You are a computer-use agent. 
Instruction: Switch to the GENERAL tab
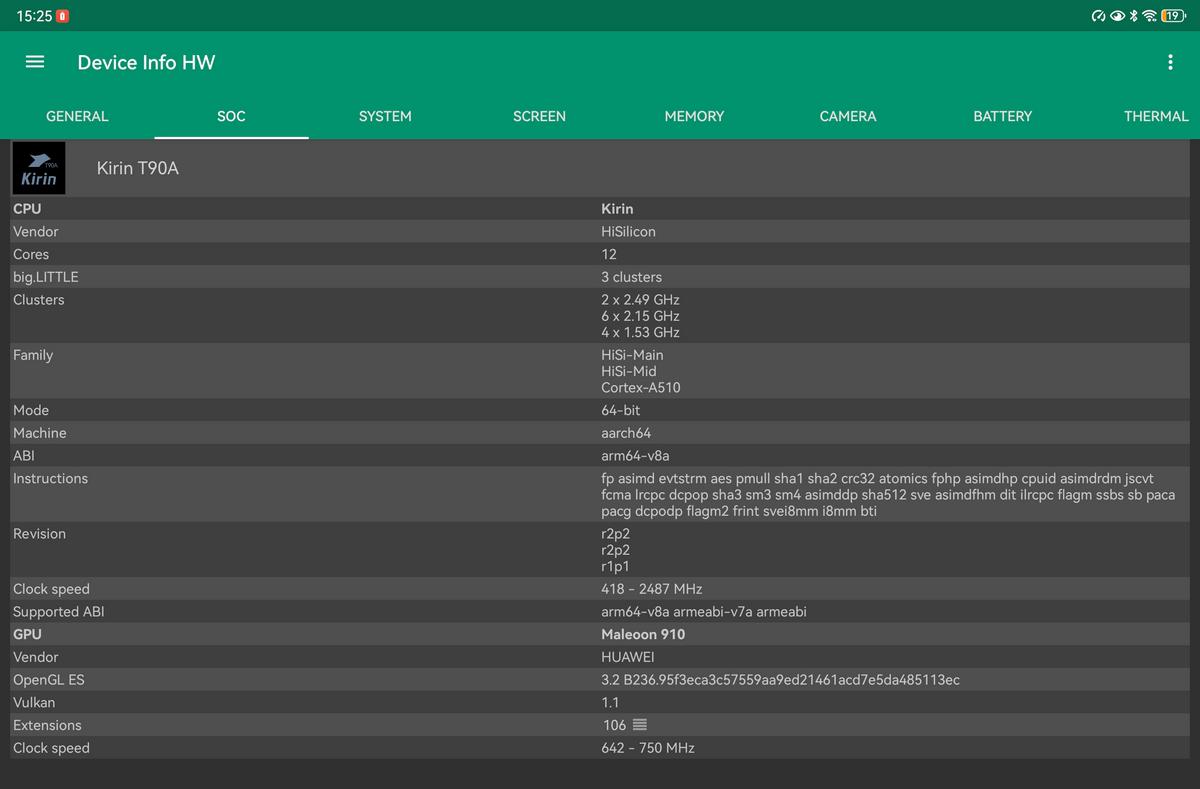pyautogui.click(x=77, y=116)
